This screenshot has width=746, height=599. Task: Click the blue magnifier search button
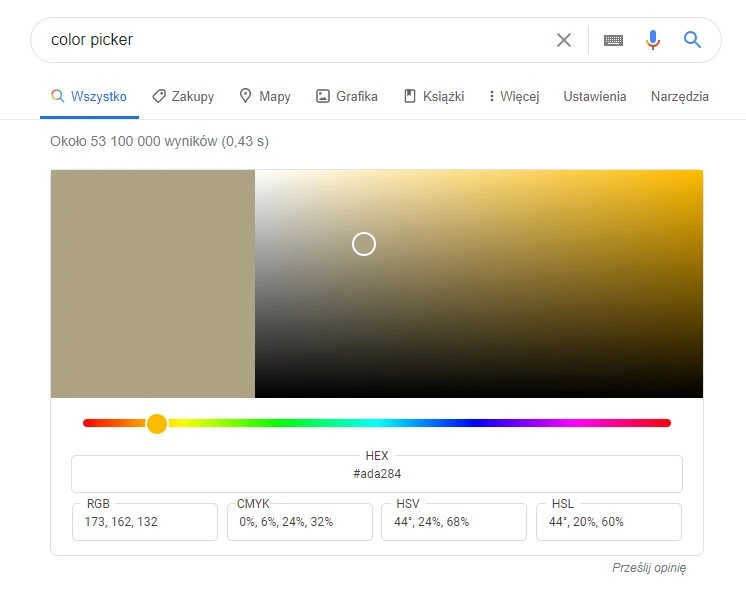click(x=692, y=40)
